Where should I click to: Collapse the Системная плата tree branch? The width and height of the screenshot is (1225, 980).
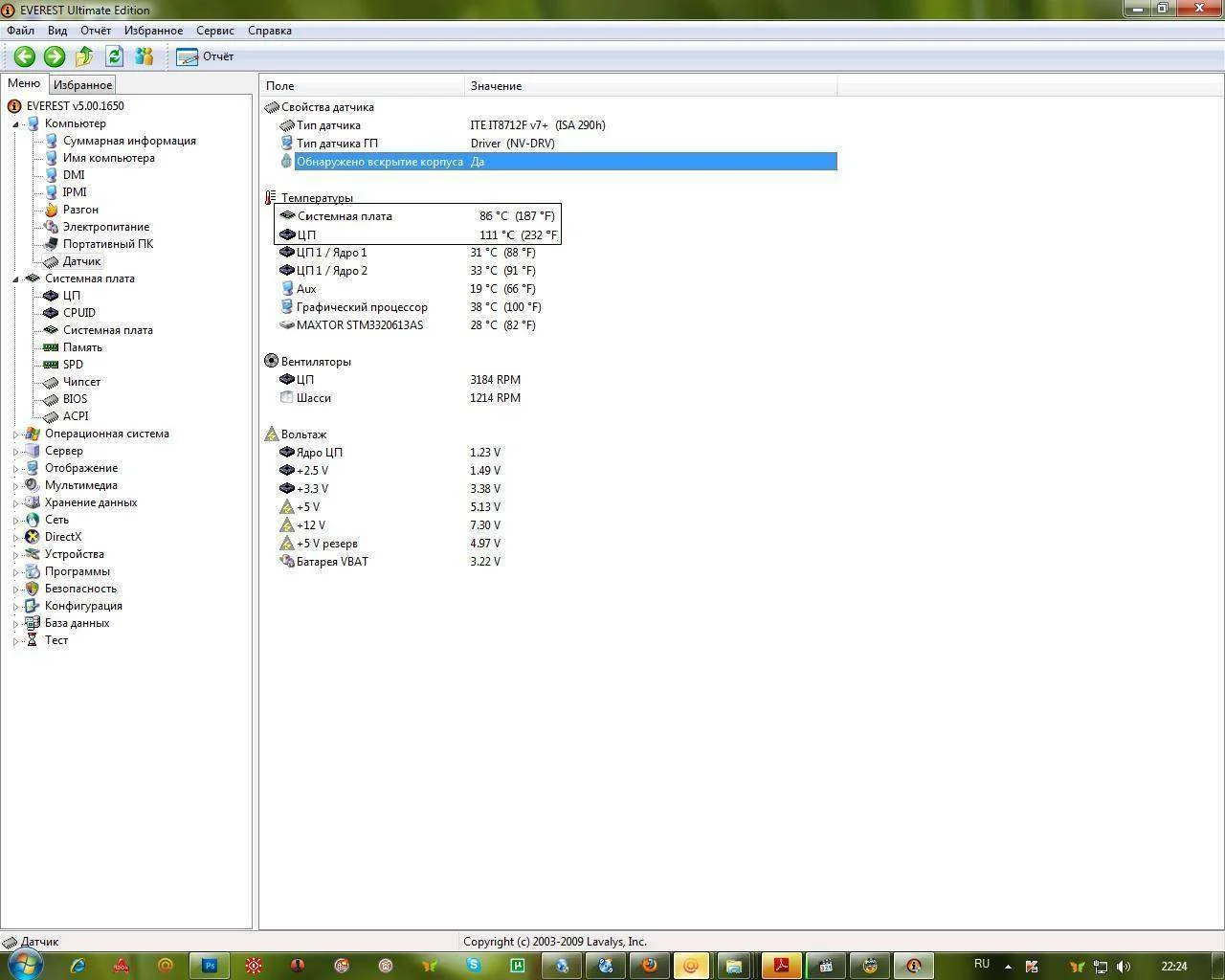(x=16, y=279)
